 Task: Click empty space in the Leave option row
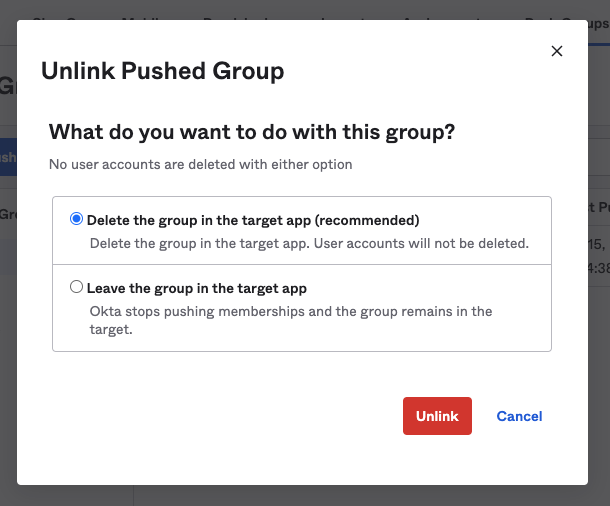450,288
